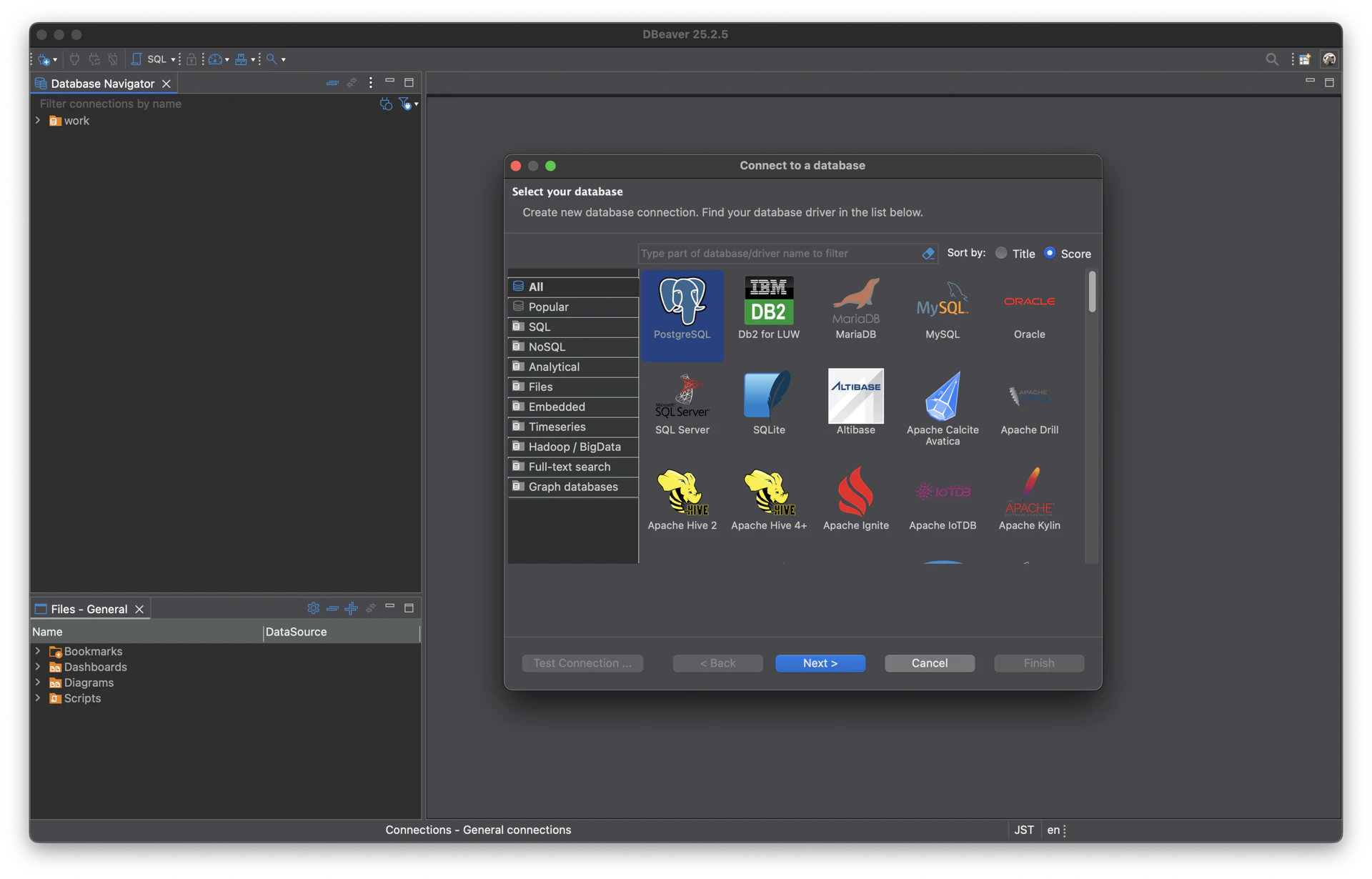
Task: Choose the Apache Kylin driver
Action: [1029, 499]
